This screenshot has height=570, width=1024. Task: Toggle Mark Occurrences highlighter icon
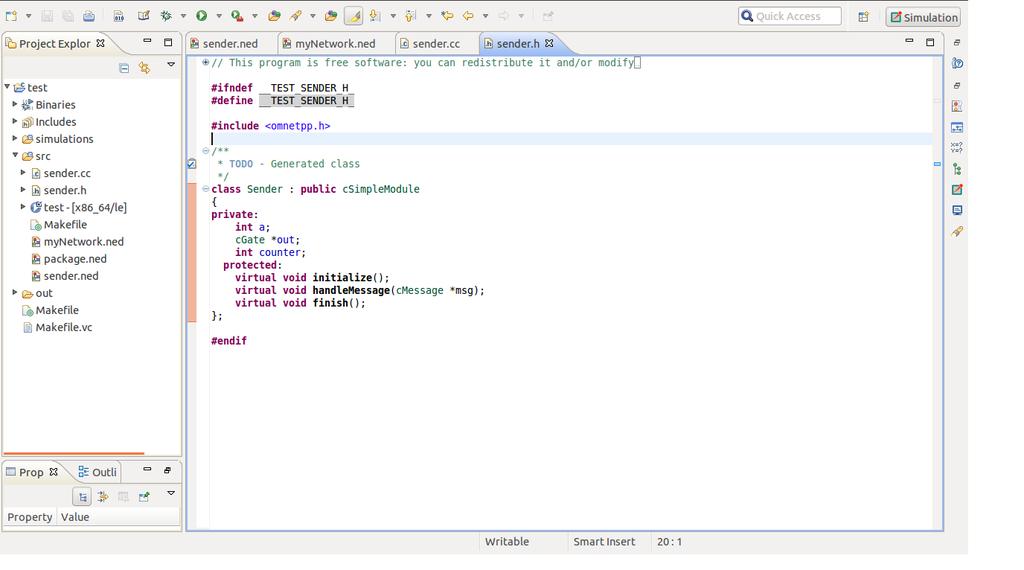[x=353, y=16]
